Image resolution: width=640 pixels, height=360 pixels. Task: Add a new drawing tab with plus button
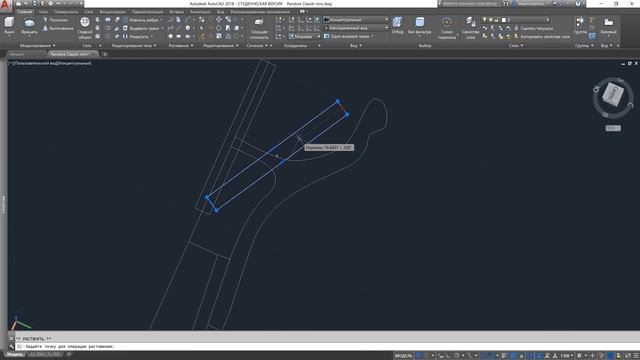104,54
